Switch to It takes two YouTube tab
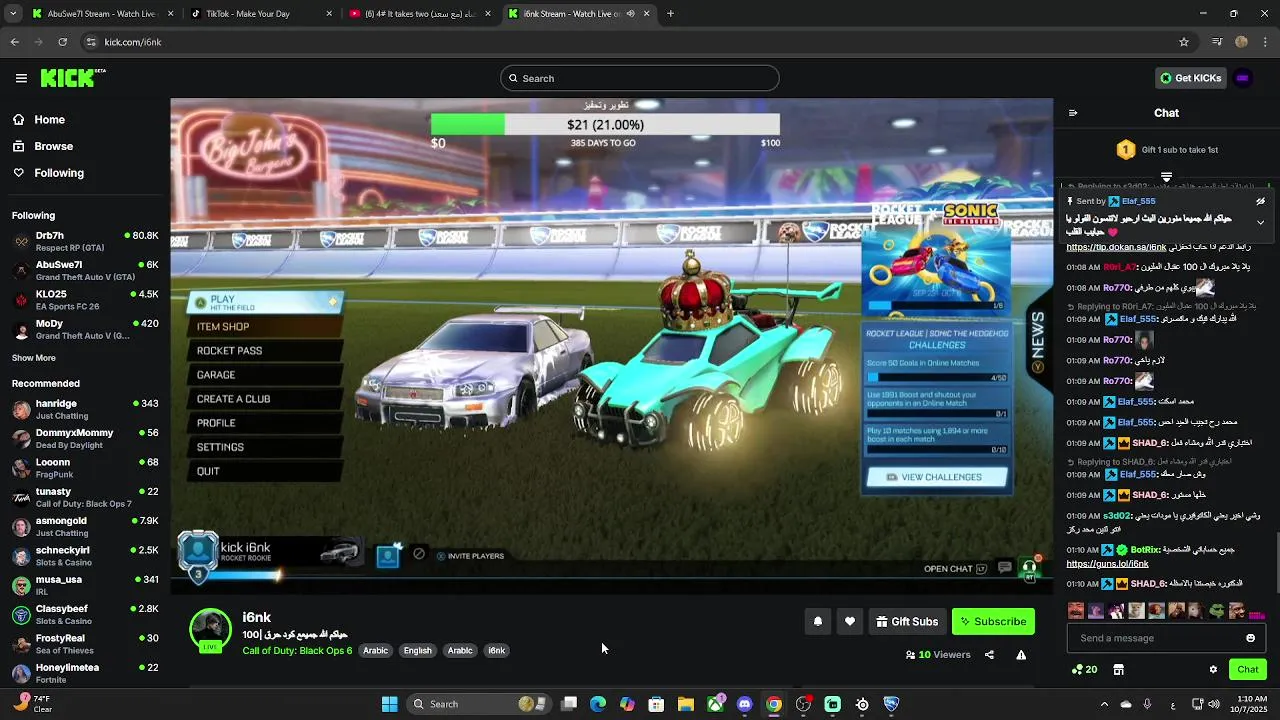The height and width of the screenshot is (720, 1280). 420,14
